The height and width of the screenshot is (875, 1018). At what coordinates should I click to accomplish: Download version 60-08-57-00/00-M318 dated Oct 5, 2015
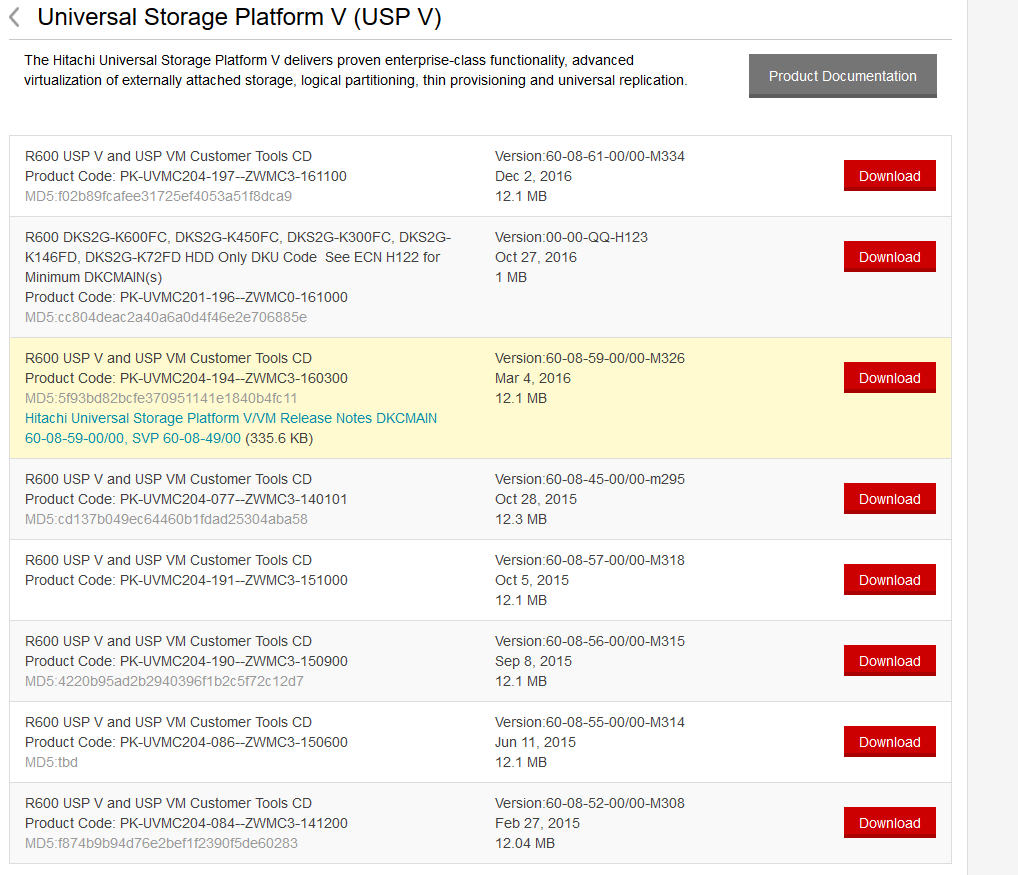[889, 580]
